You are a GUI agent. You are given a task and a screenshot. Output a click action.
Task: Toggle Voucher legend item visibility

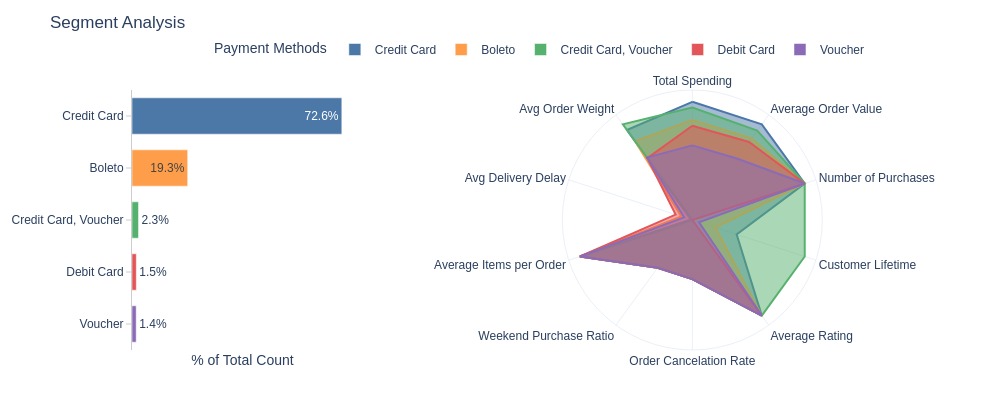(x=829, y=50)
